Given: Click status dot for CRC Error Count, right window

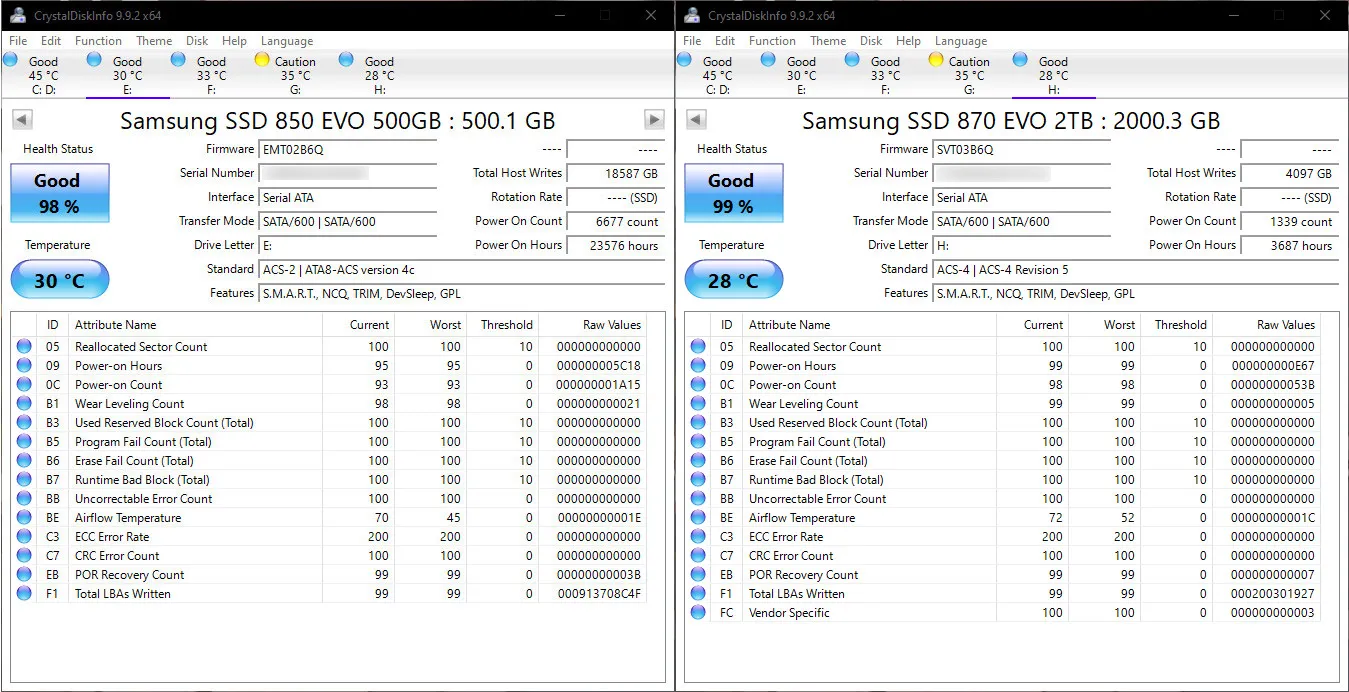Looking at the screenshot, I should pos(698,556).
